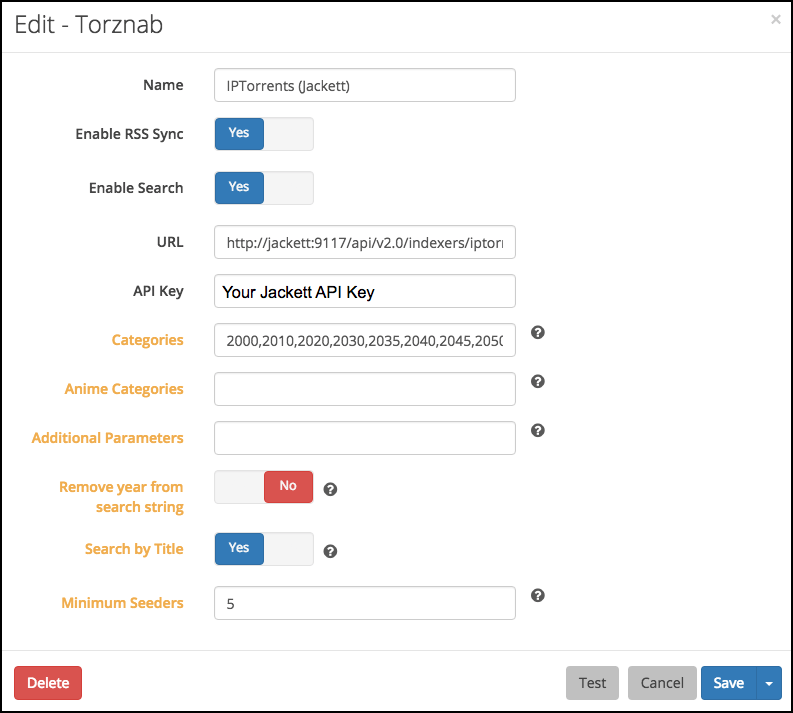Disable the Enable Search toggle
The width and height of the screenshot is (793, 713).
coord(264,188)
